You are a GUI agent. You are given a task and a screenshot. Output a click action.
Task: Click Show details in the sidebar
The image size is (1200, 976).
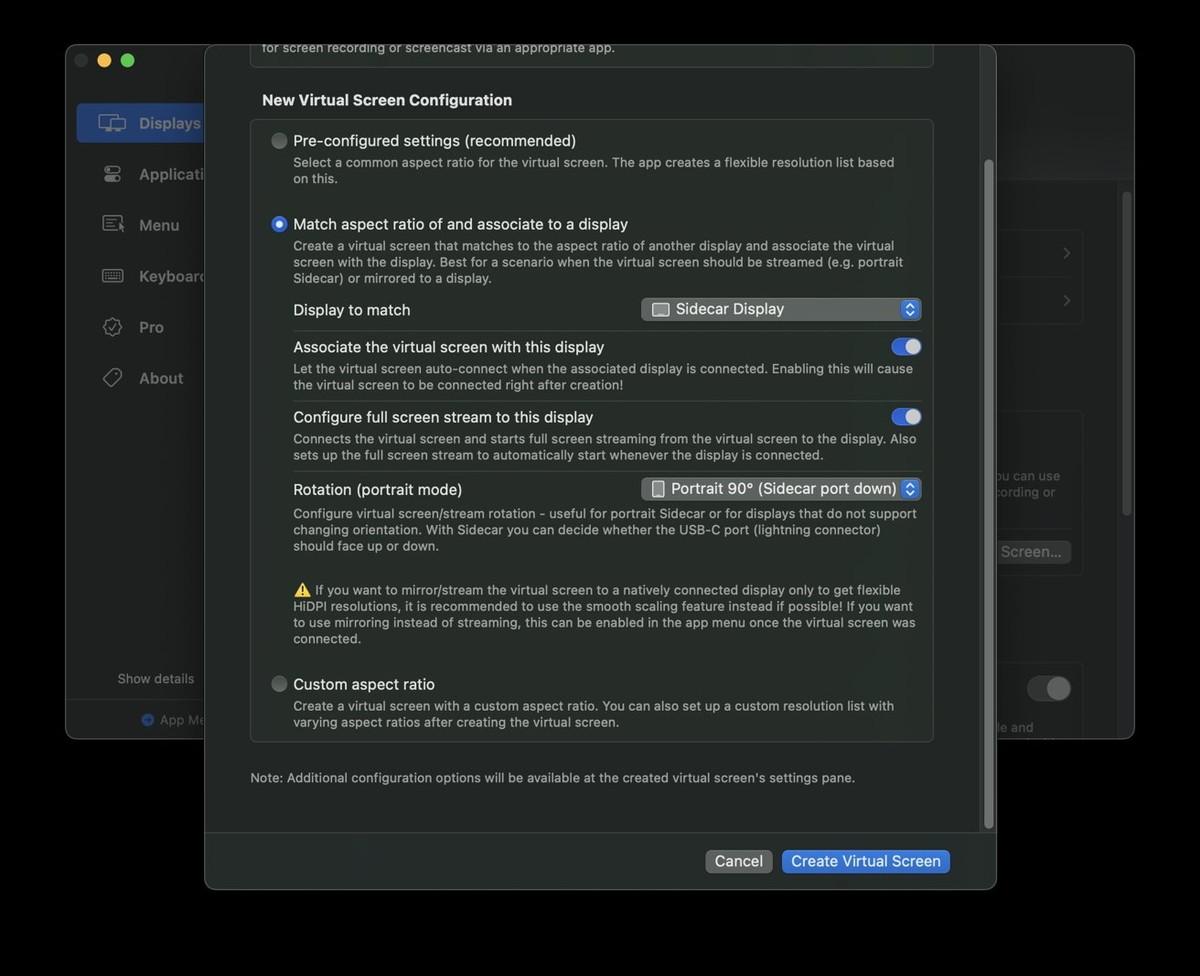coord(156,678)
